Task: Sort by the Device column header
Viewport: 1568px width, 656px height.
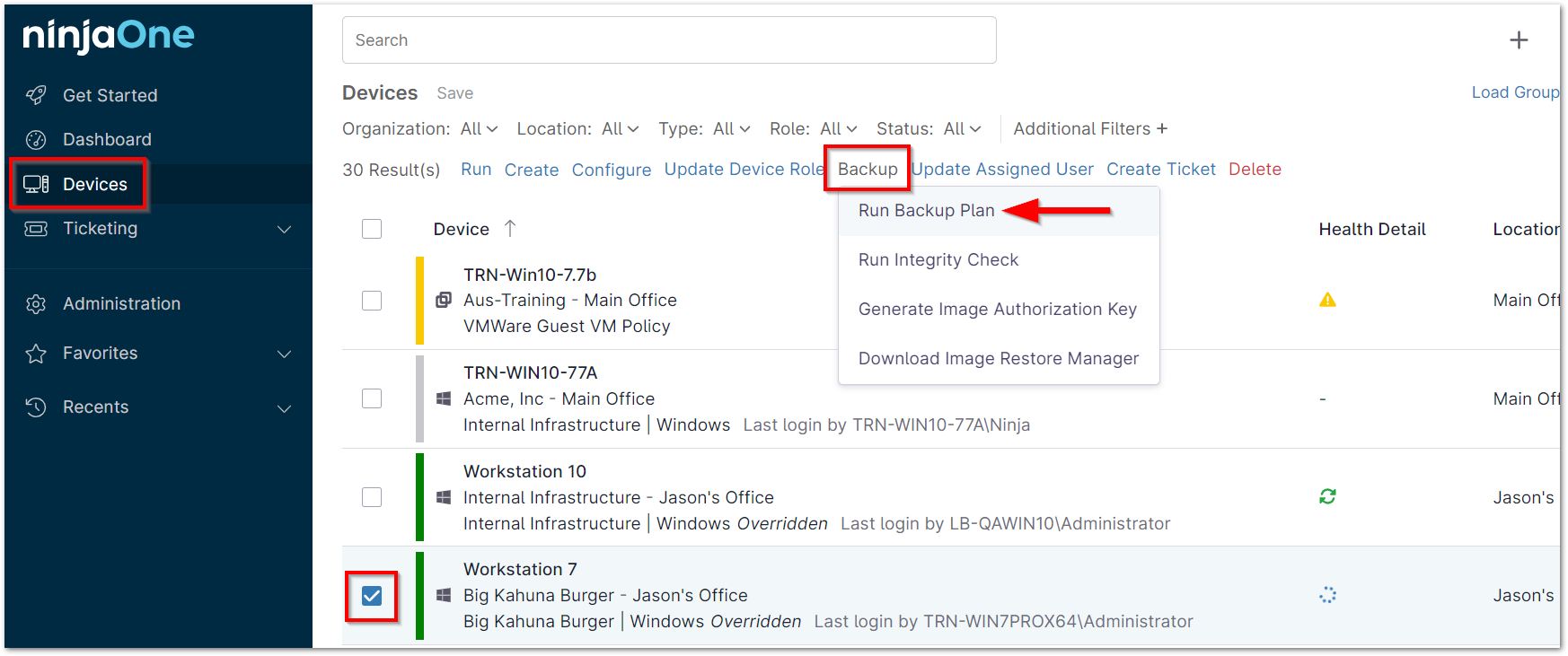Action: [x=462, y=230]
